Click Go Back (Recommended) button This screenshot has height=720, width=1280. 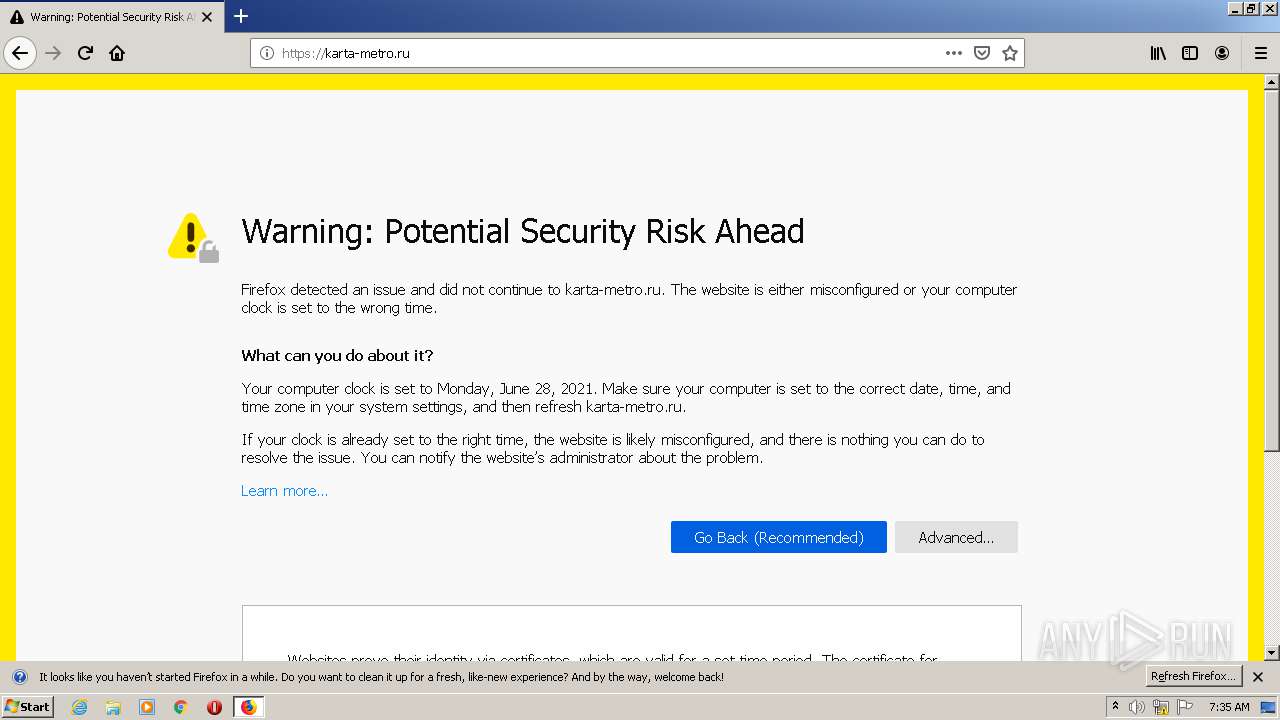778,537
